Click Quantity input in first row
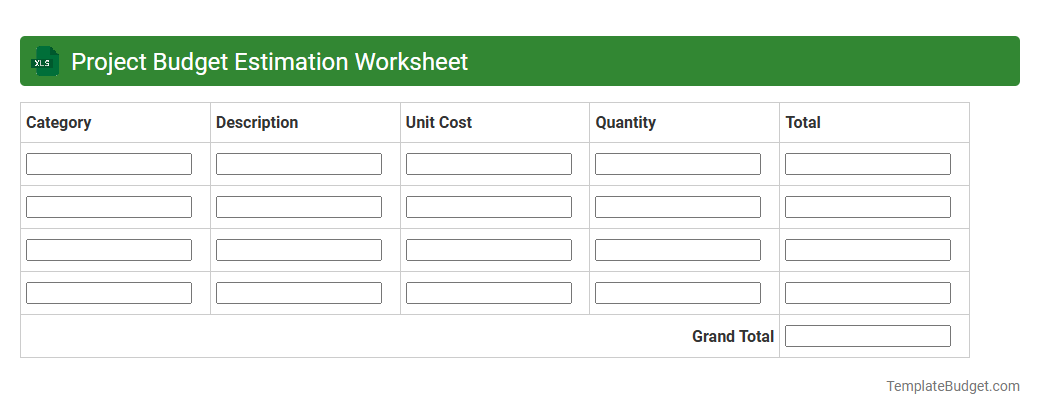Viewport: 1040px width, 415px height. click(678, 164)
